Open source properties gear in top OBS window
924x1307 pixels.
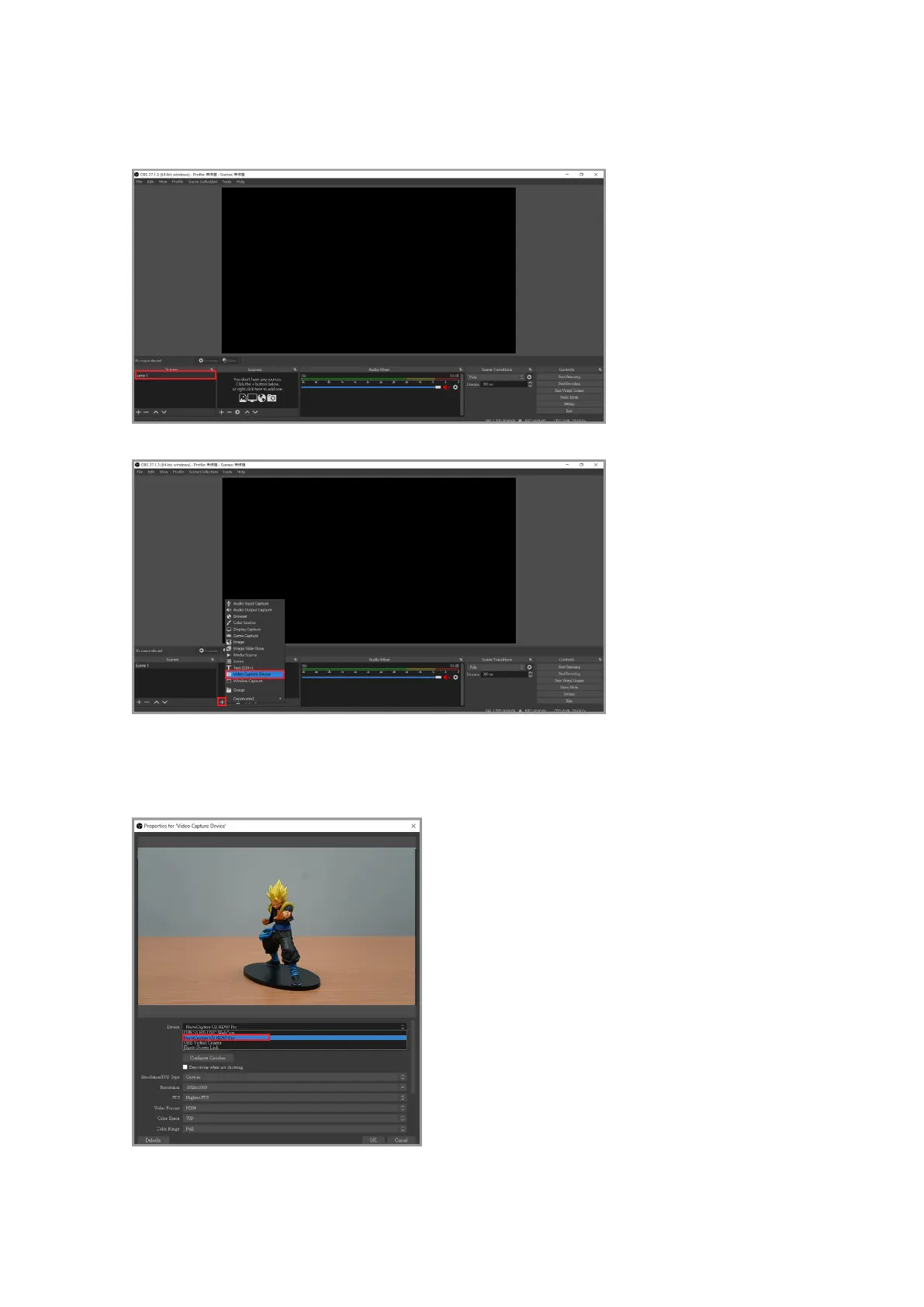point(237,412)
